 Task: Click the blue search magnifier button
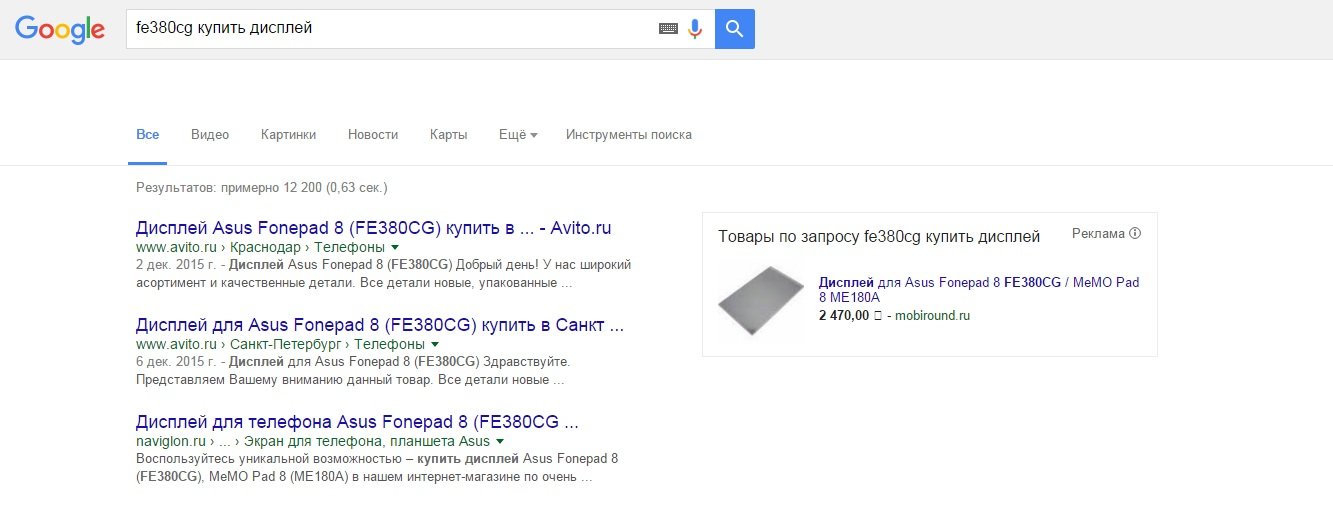tap(735, 29)
